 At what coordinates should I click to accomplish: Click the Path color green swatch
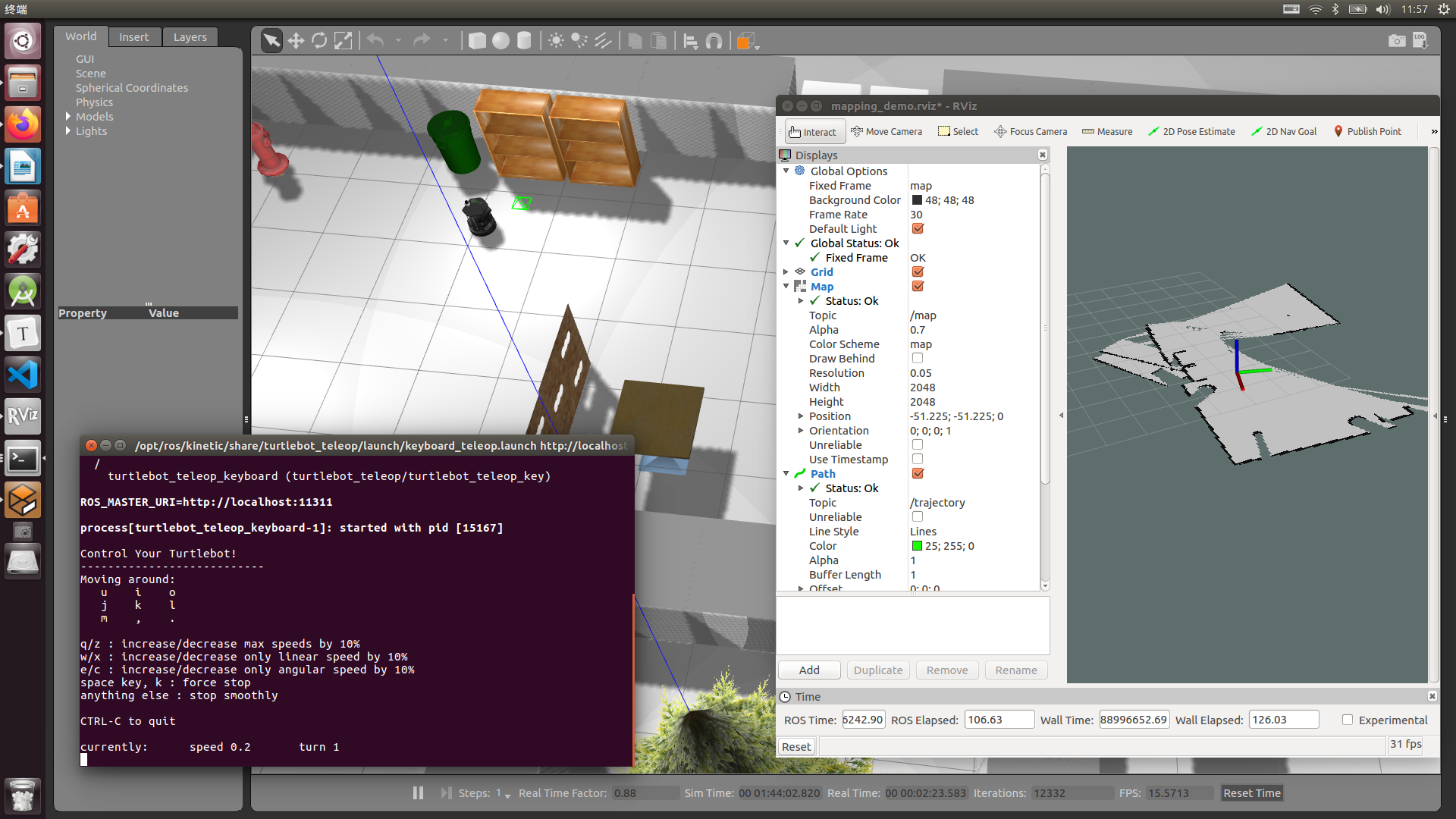tap(917, 546)
